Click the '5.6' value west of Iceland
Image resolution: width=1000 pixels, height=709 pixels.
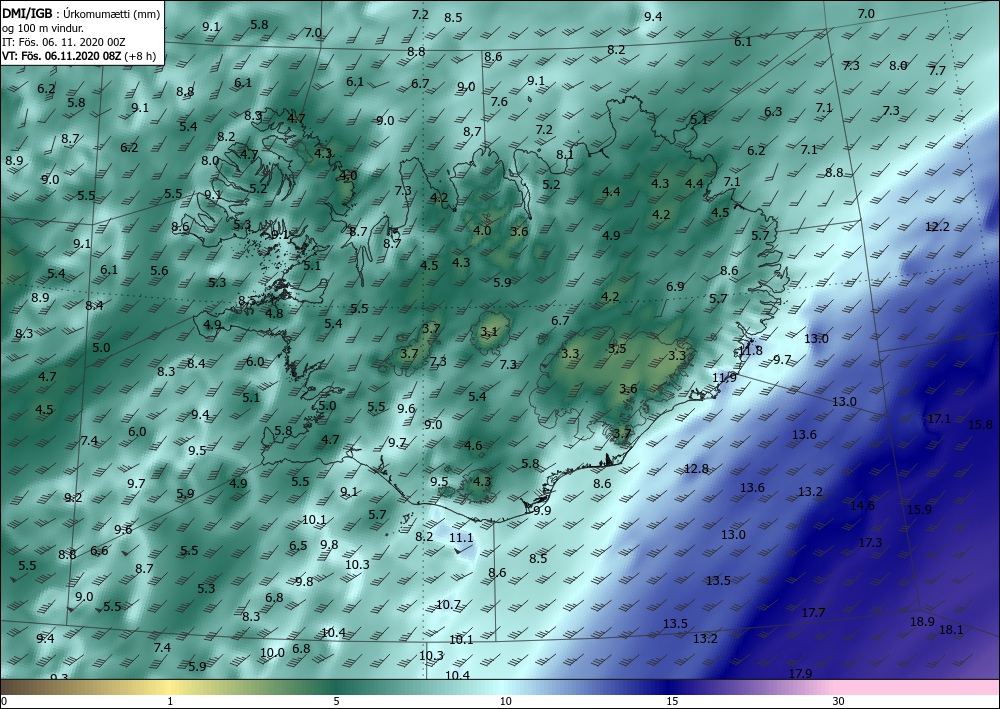point(159,270)
